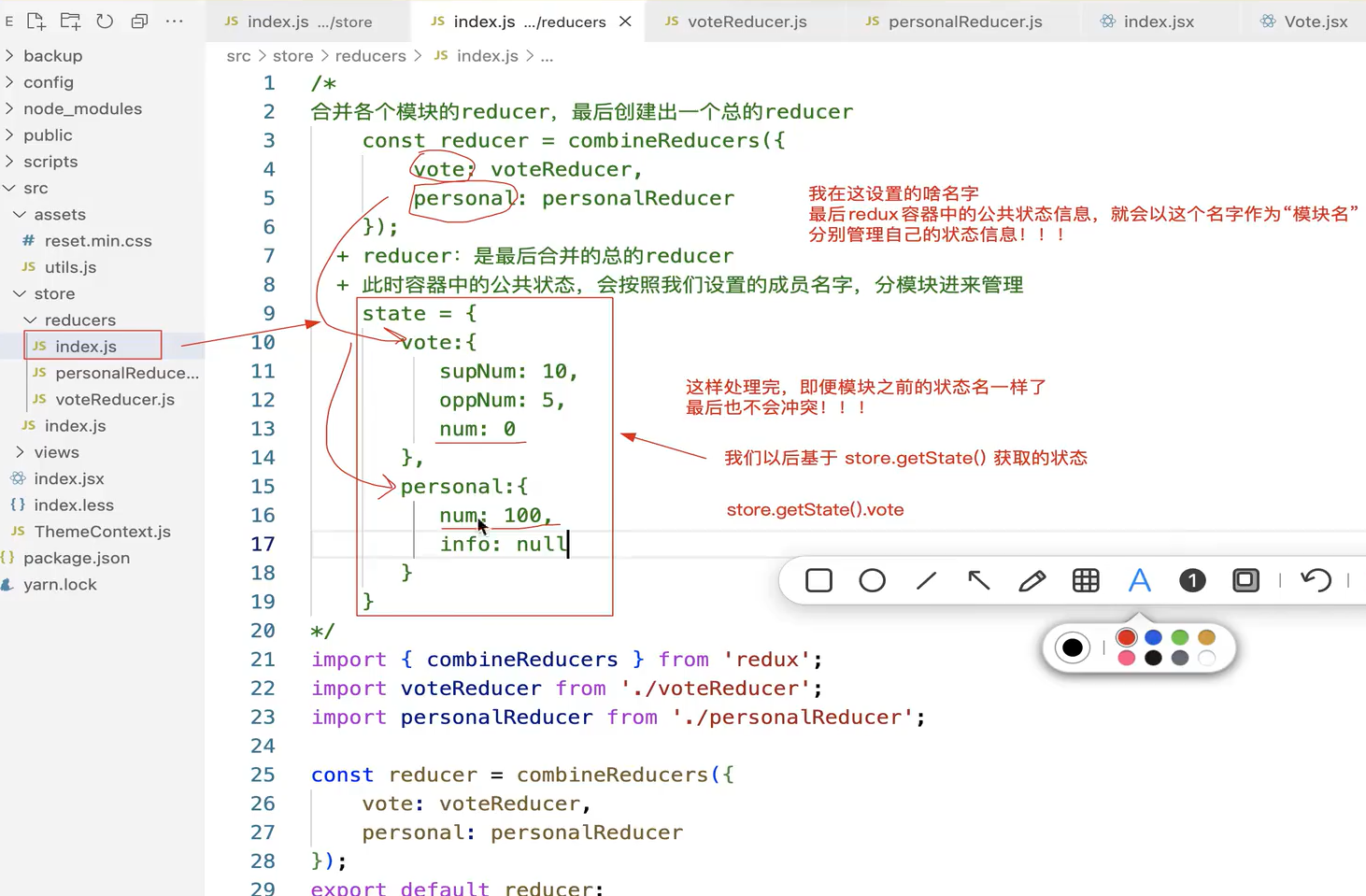
Task: Pick the small black color swatch
Action: (1153, 659)
